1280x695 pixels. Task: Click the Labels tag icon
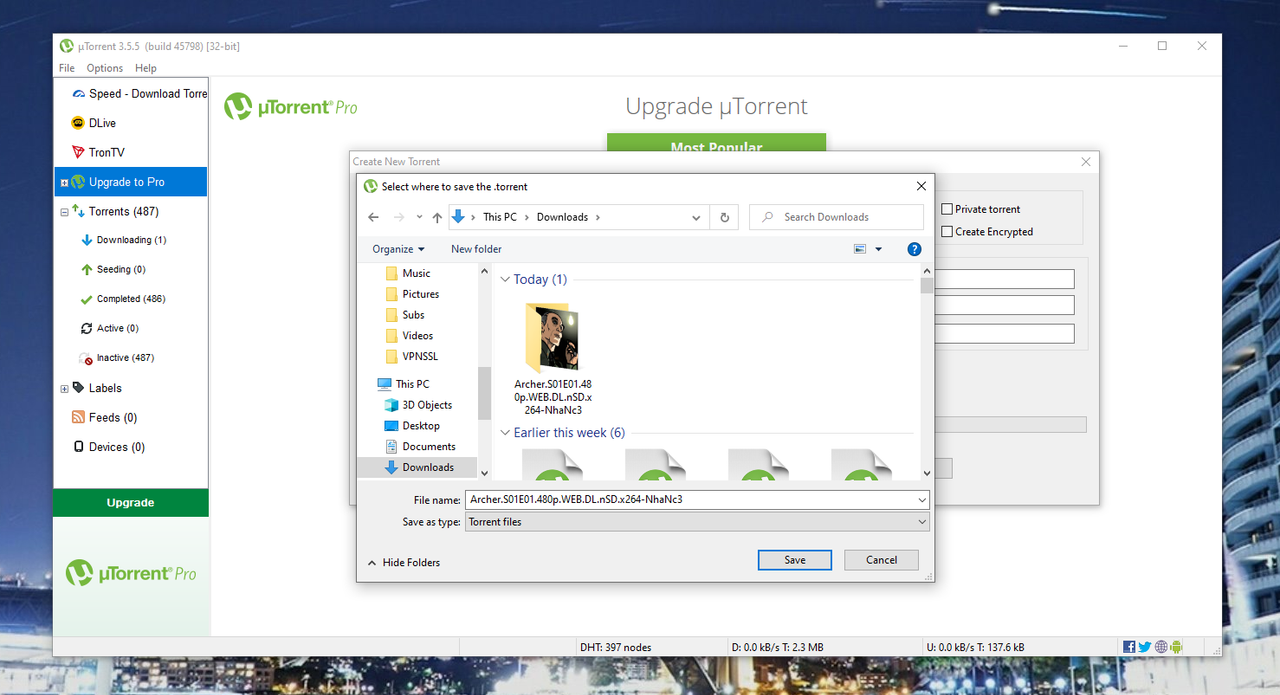78,388
